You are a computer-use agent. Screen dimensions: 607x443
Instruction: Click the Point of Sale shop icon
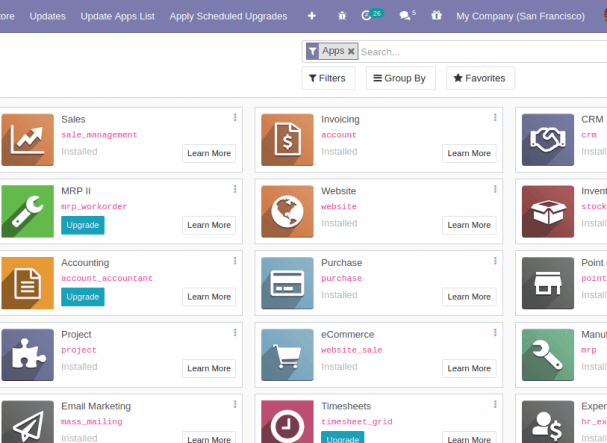(x=548, y=283)
